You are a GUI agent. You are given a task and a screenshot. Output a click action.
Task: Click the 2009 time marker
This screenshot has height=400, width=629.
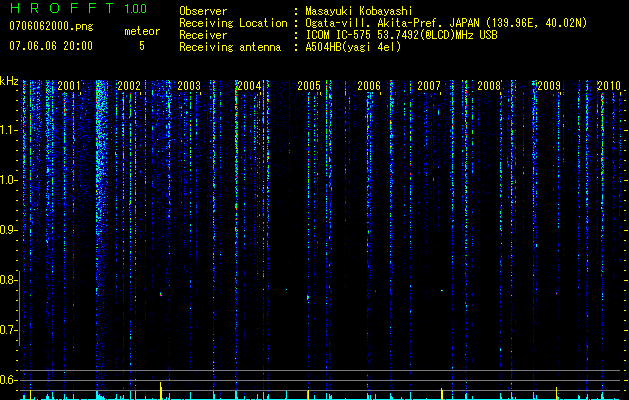click(x=549, y=85)
